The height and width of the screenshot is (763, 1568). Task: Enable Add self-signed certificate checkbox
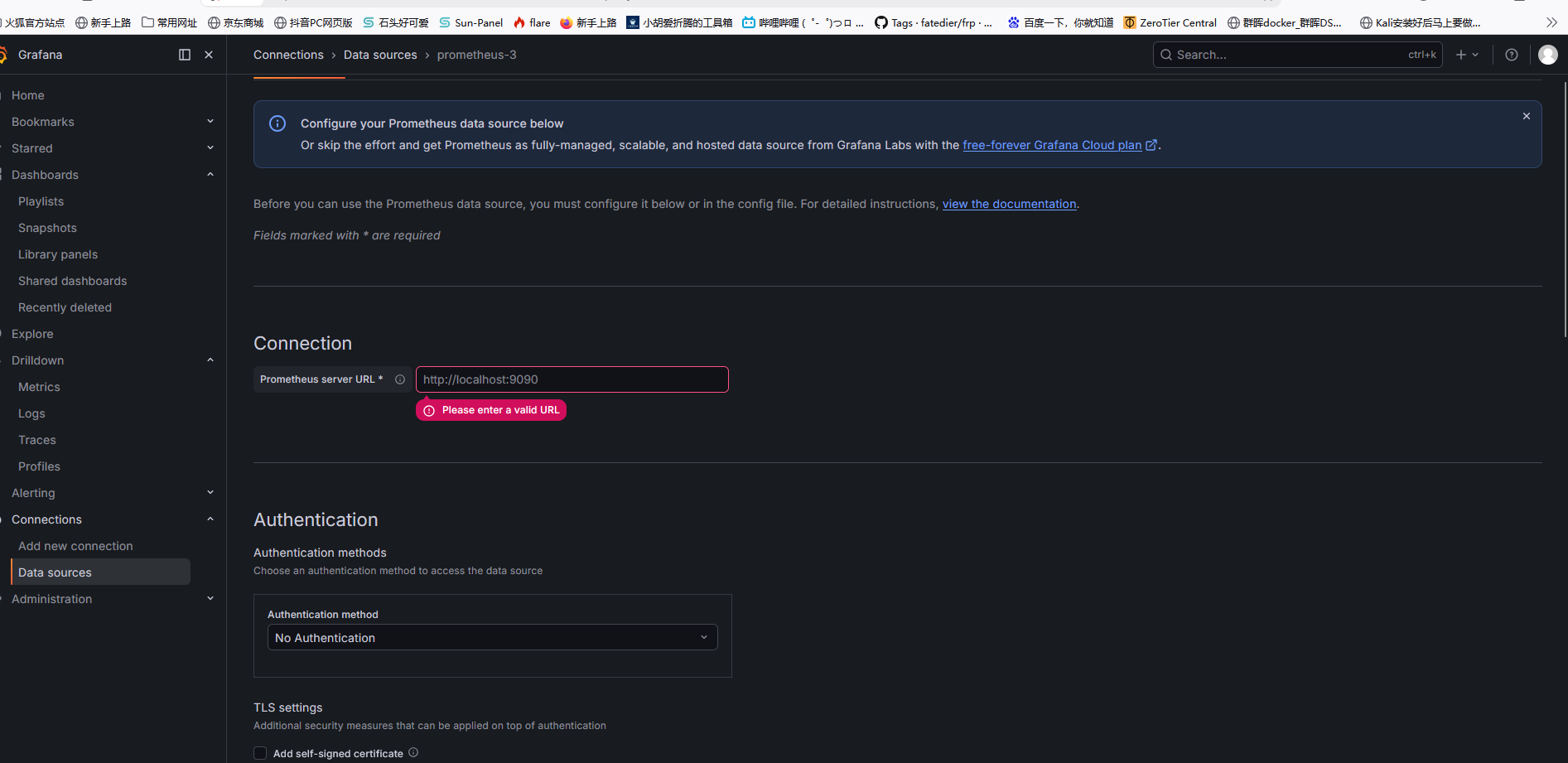coord(260,753)
